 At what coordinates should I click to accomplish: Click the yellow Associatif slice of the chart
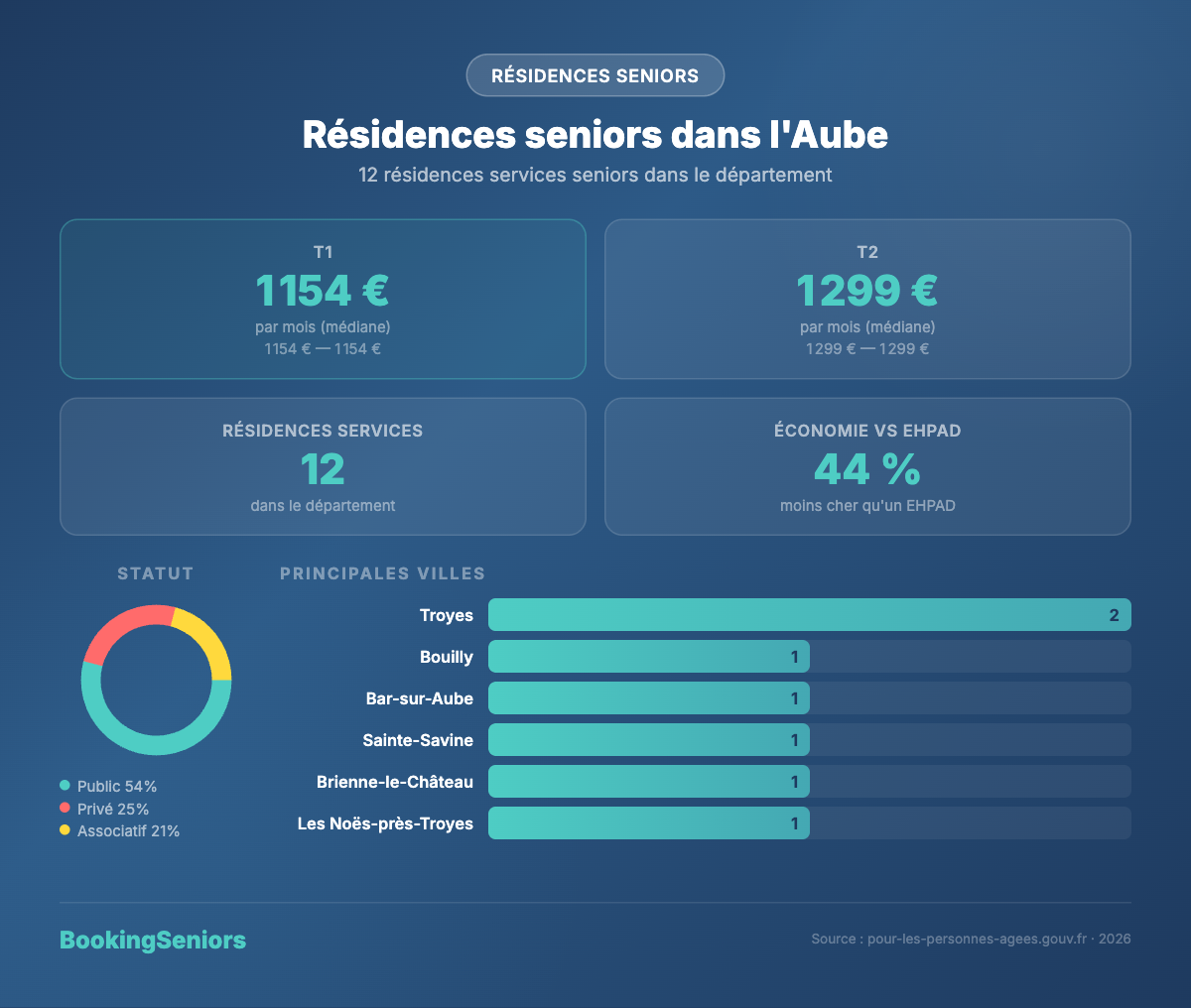213,645
